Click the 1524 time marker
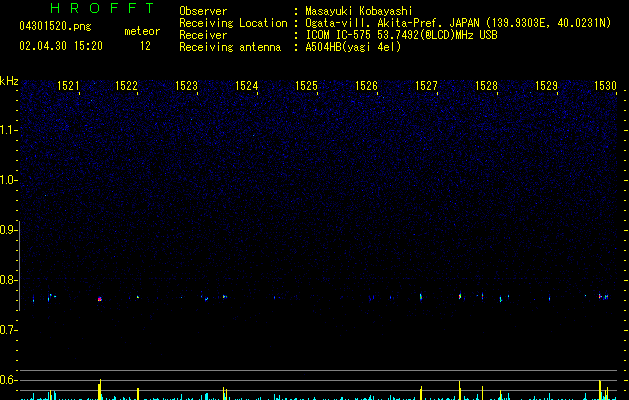The height and width of the screenshot is (400, 629). point(246,86)
